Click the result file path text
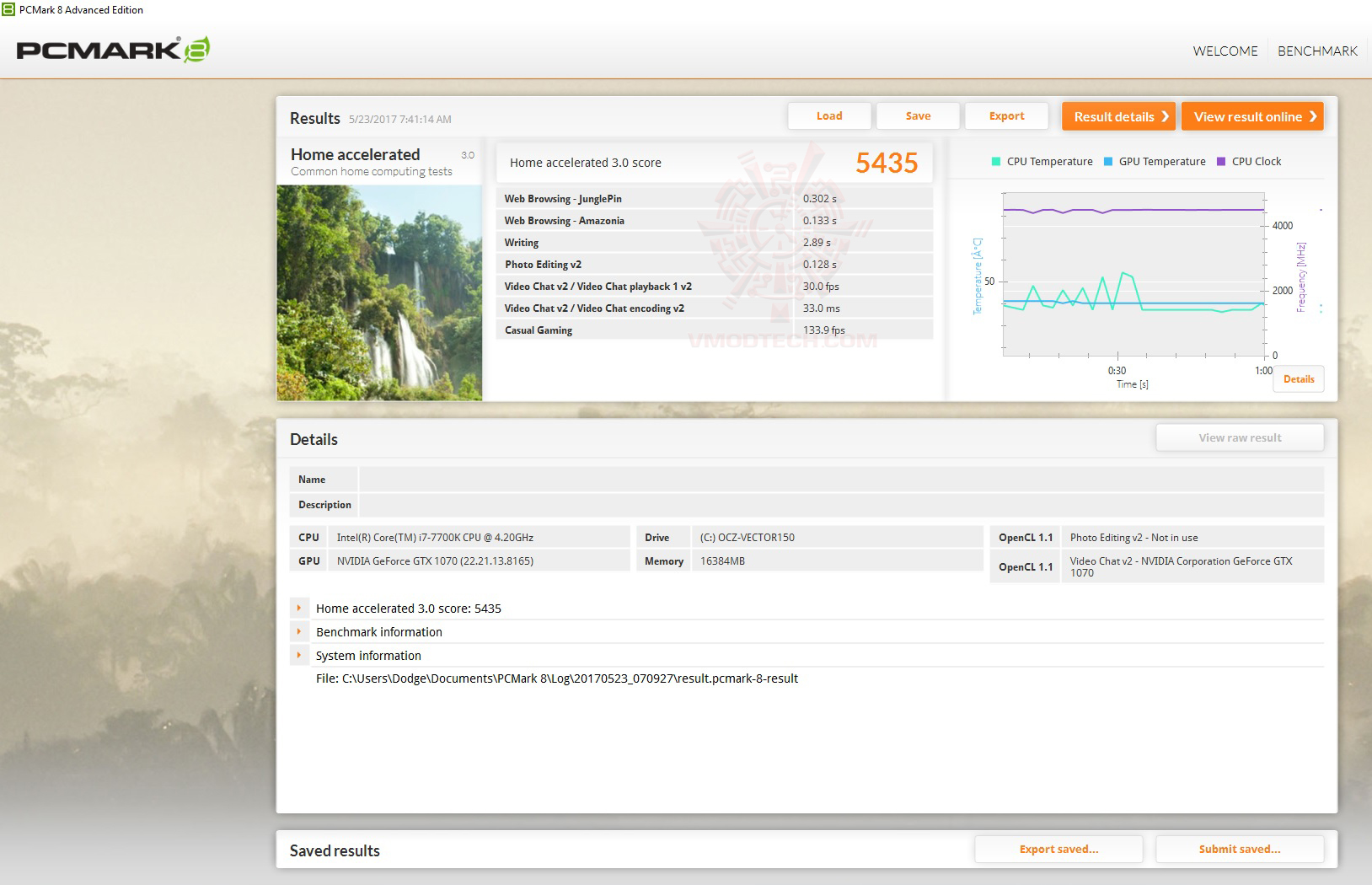 coord(557,678)
